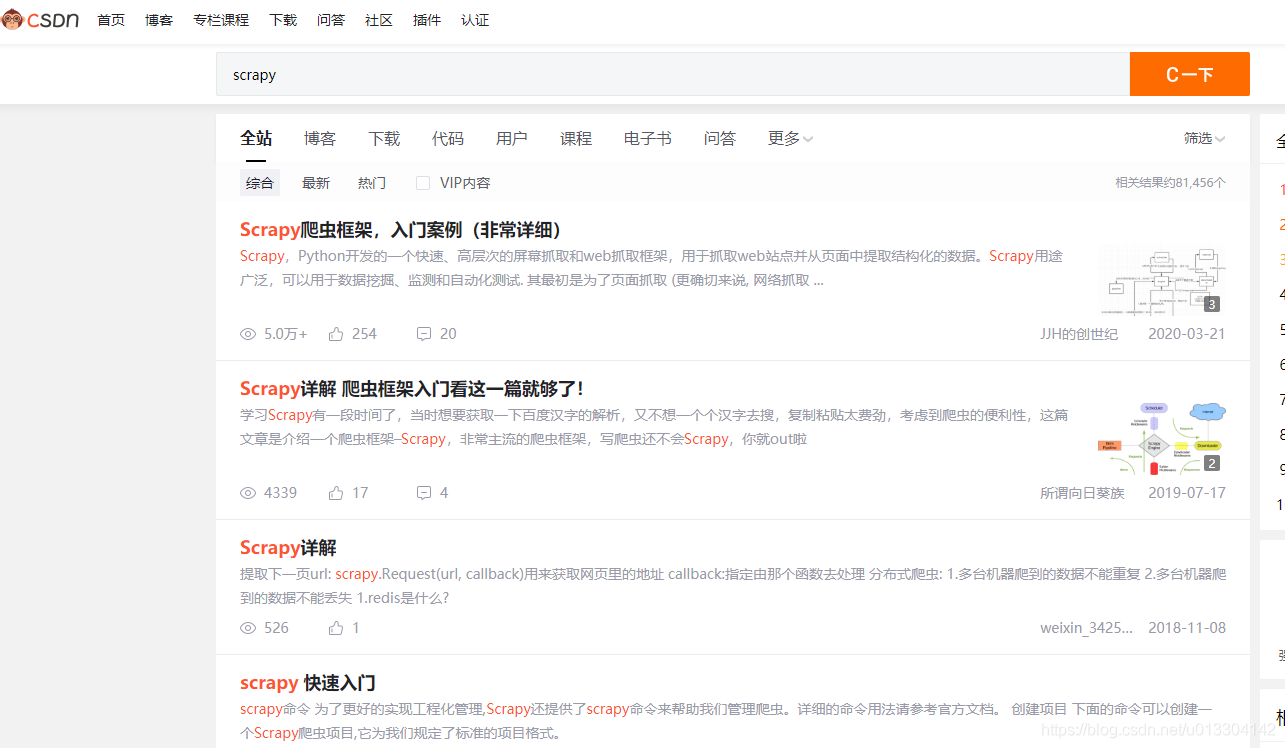Toggle the VIP内容 checkbox
Viewport: 1285px width, 748px height.
(423, 183)
